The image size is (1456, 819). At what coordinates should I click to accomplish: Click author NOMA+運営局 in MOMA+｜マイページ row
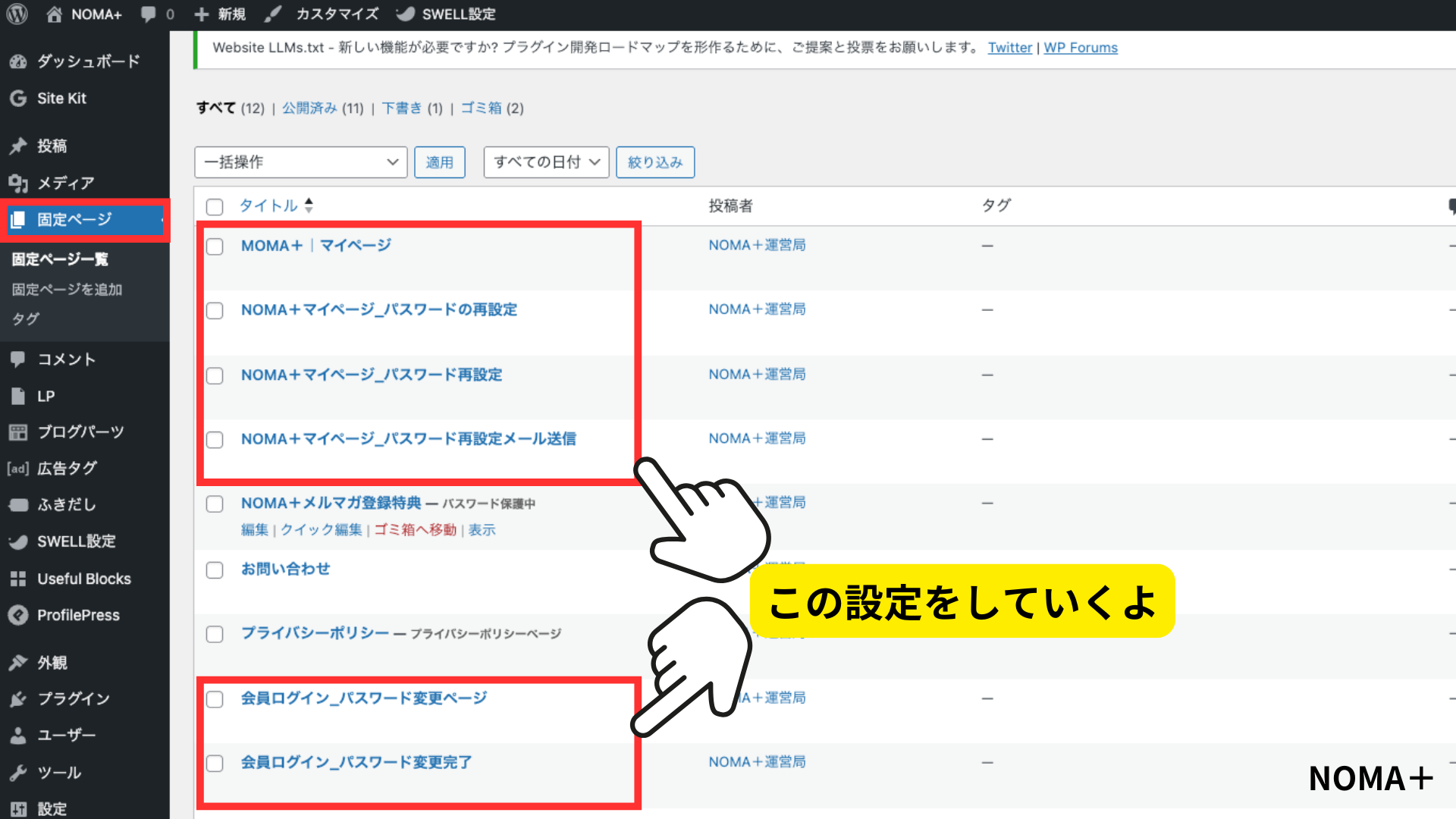click(757, 245)
